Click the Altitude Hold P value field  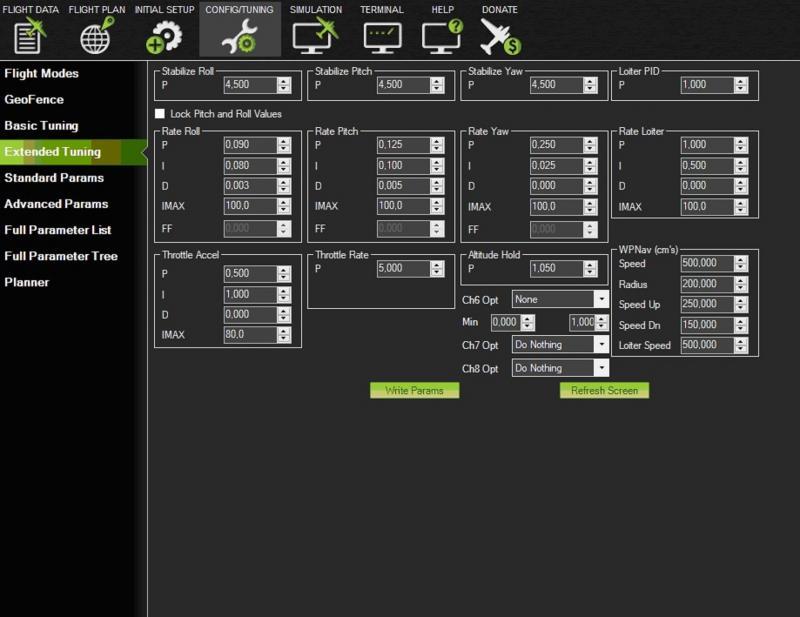coord(557,269)
